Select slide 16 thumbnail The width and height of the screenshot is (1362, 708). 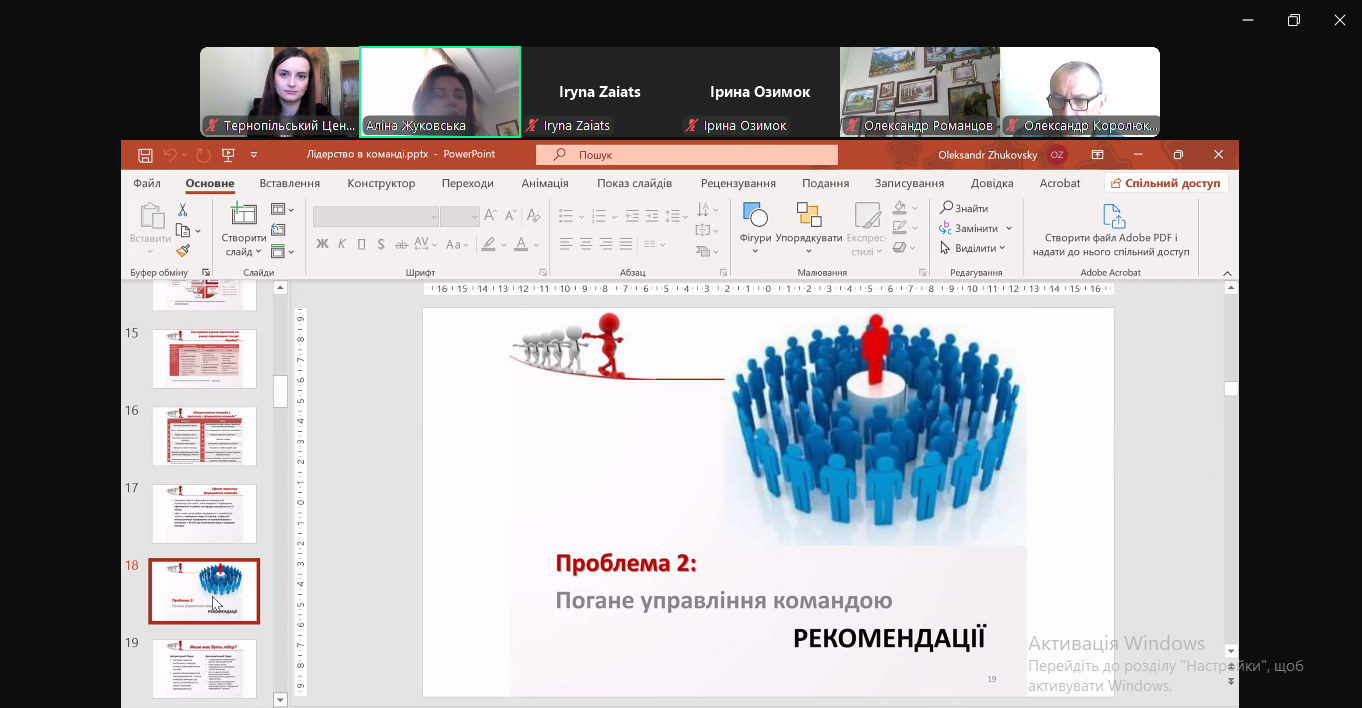[205, 436]
